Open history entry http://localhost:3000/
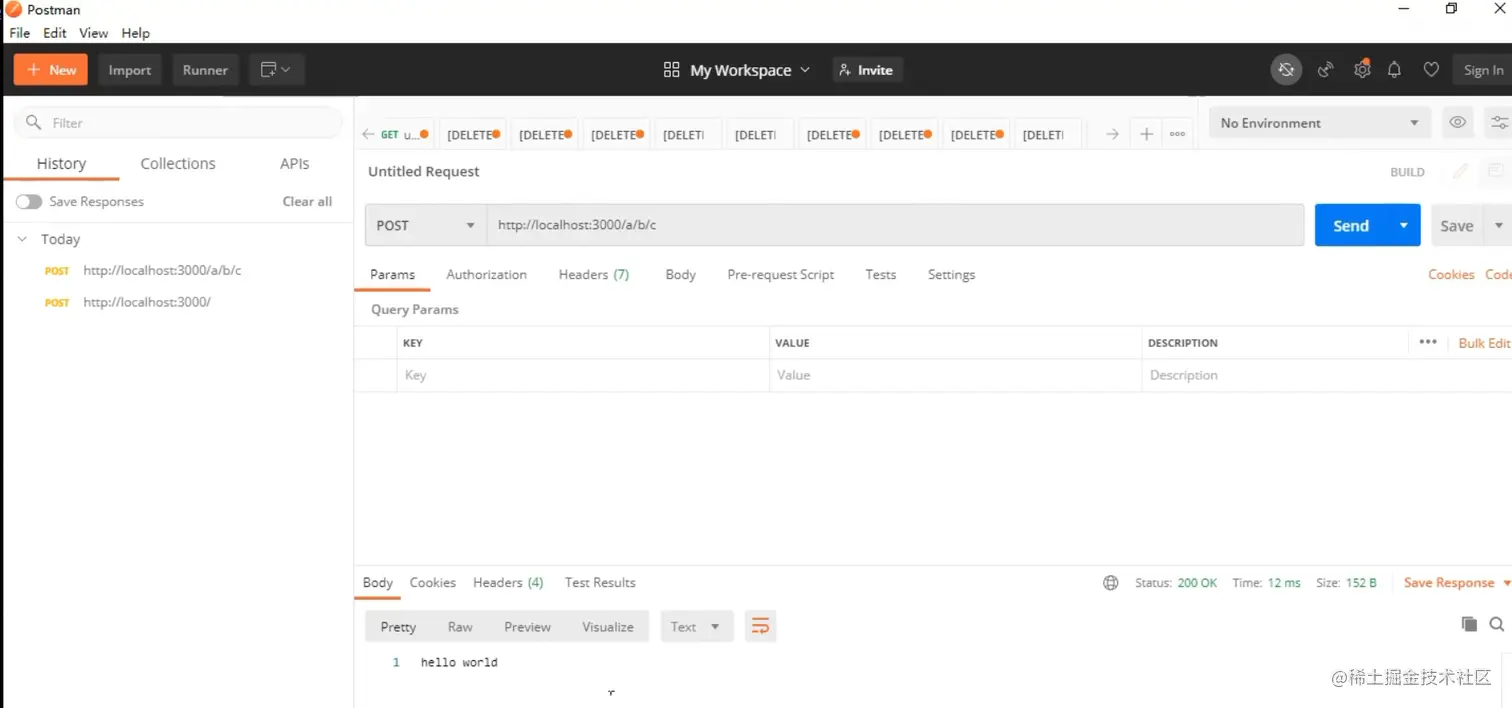Screen dimensions: 1512x708 pyautogui.click(x=147, y=302)
